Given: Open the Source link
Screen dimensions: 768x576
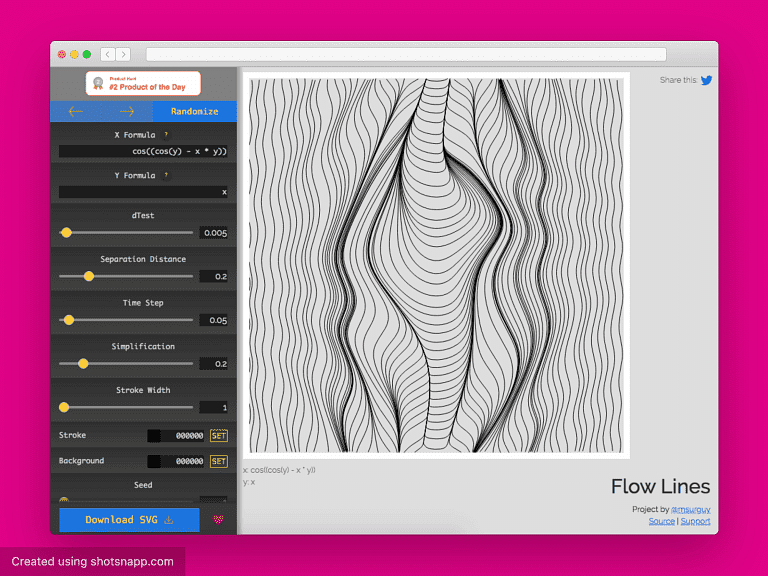Looking at the screenshot, I should (x=661, y=521).
